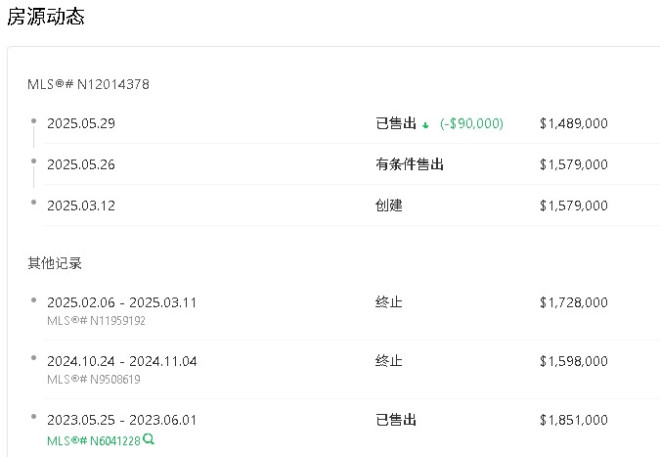Image resolution: width=660 pixels, height=457 pixels.
Task: Click MLS®# N11959192 record number
Action: point(96,321)
